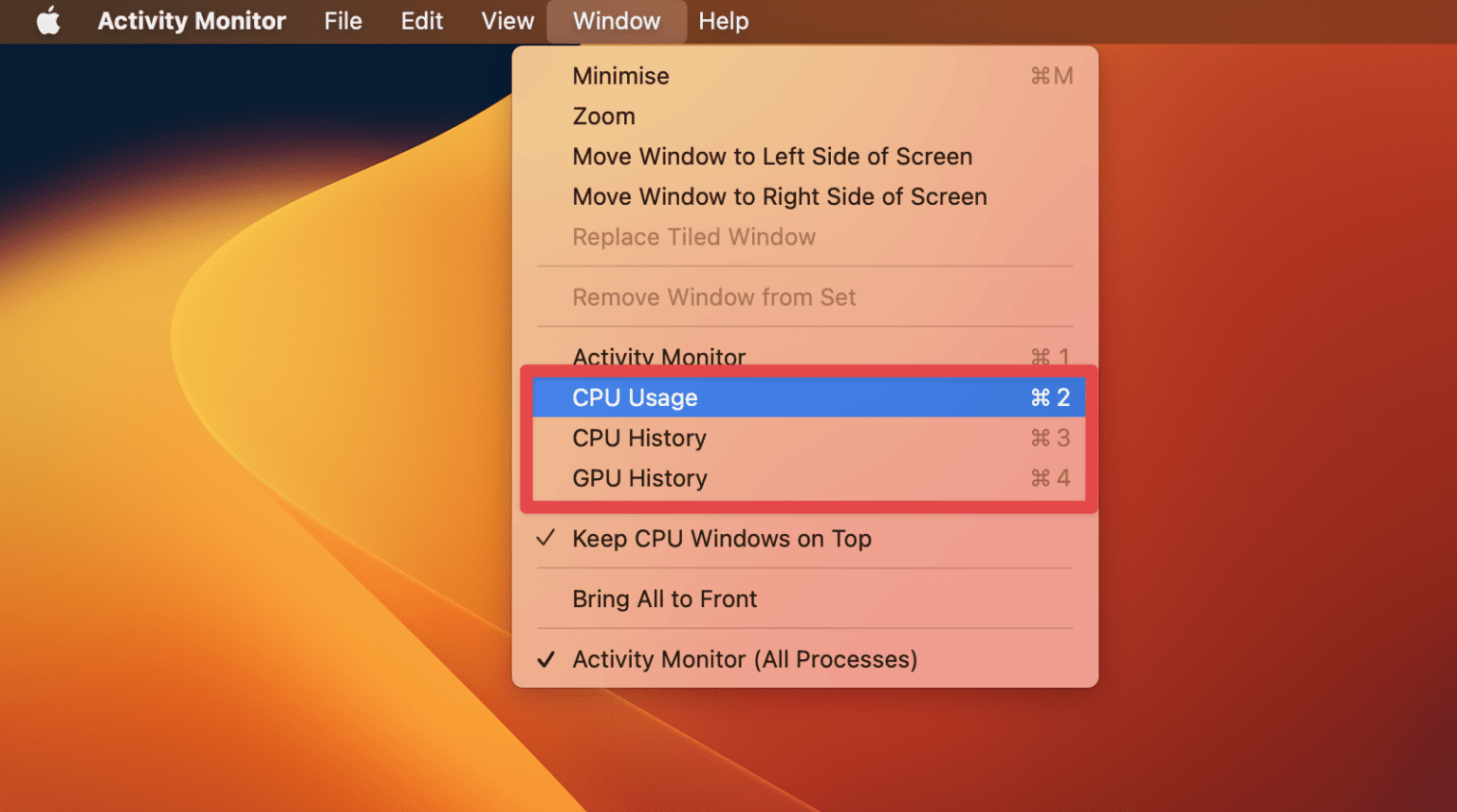
Task: Open the Help menu
Action: click(x=723, y=21)
